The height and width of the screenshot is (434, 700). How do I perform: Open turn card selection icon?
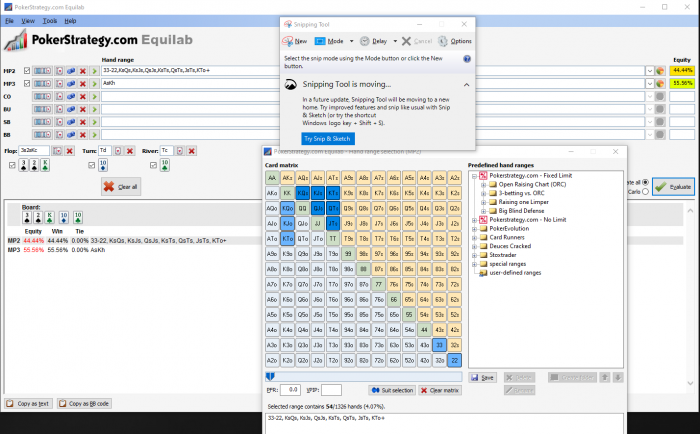pyautogui.click(x=118, y=151)
